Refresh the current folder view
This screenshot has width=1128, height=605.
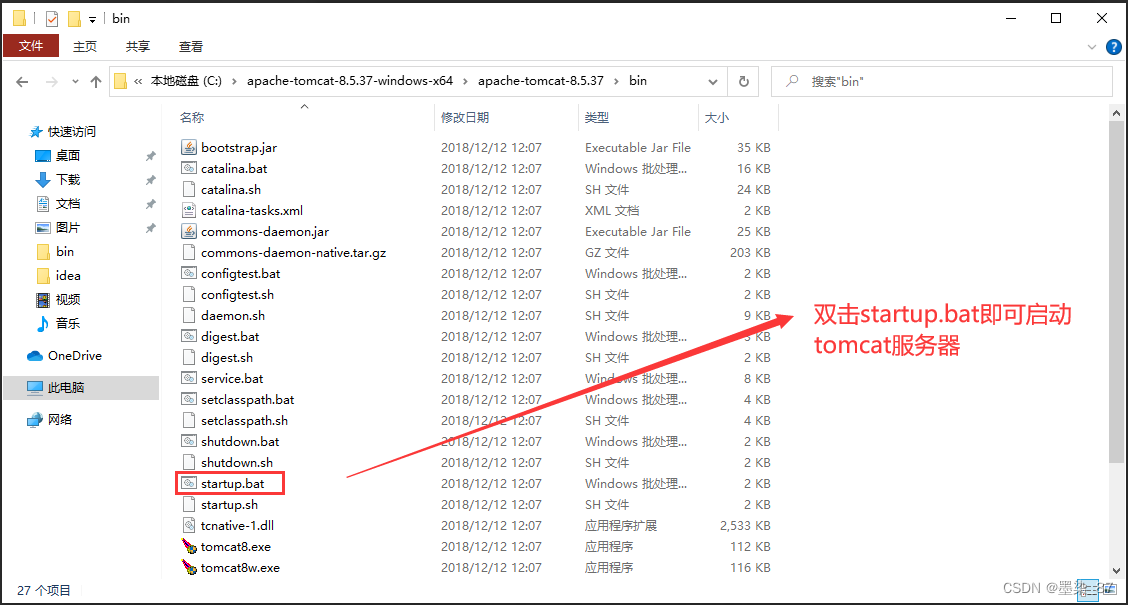coord(744,81)
